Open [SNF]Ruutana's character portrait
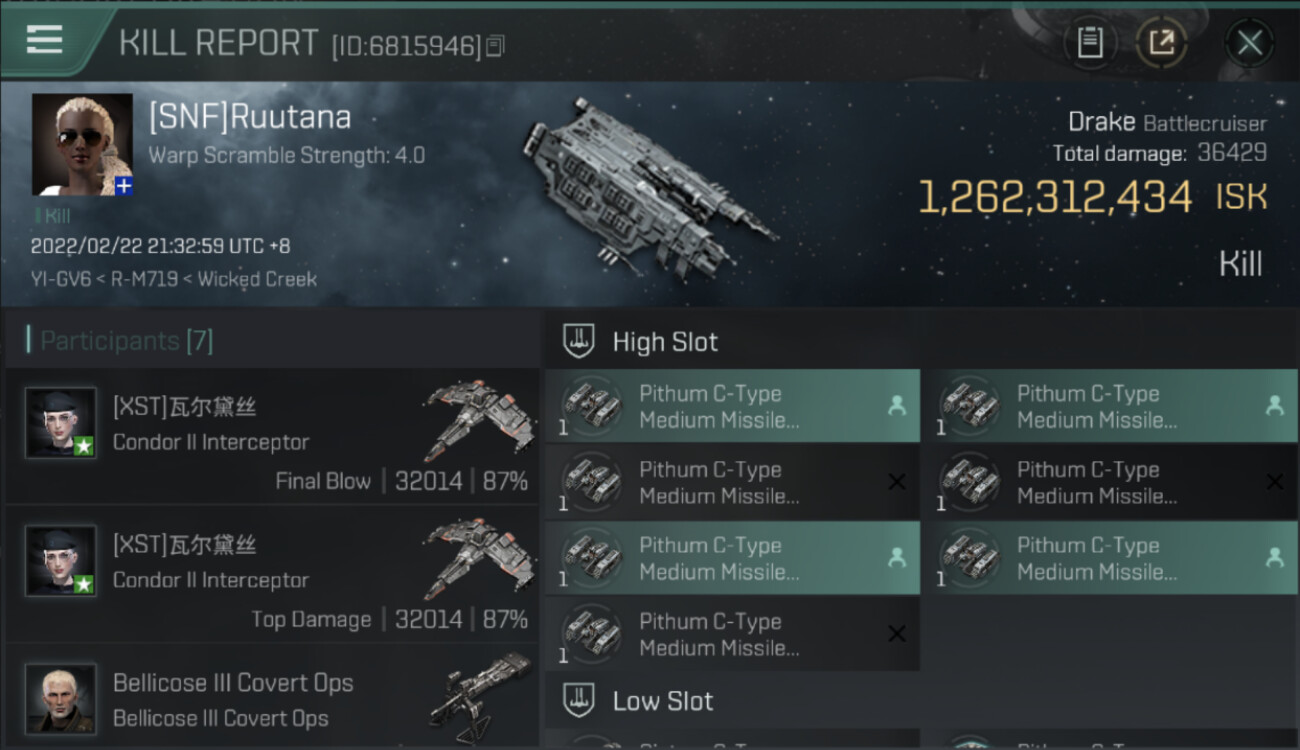The width and height of the screenshot is (1300, 750). 81,143
